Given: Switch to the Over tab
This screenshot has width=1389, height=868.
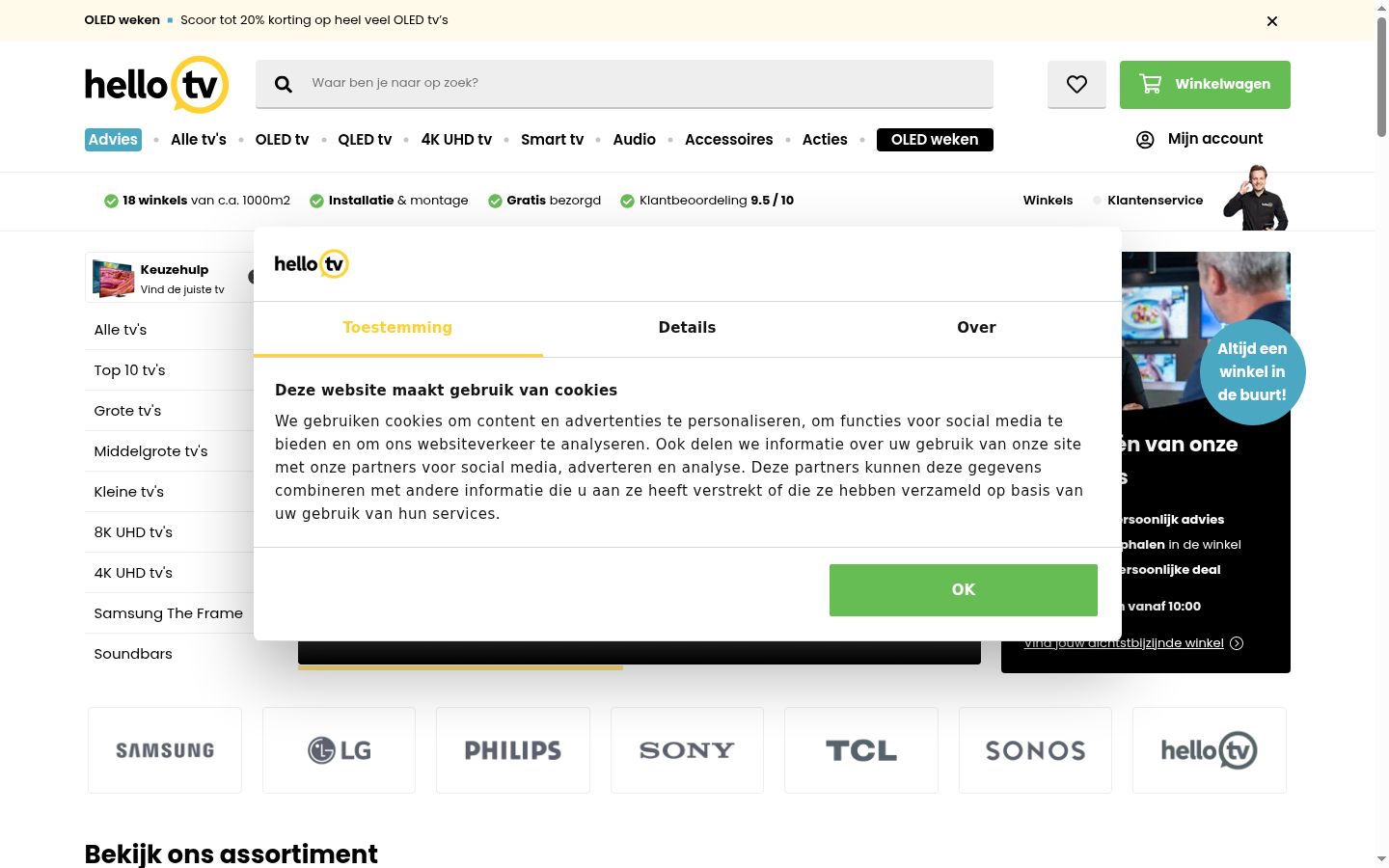Looking at the screenshot, I should tap(976, 328).
